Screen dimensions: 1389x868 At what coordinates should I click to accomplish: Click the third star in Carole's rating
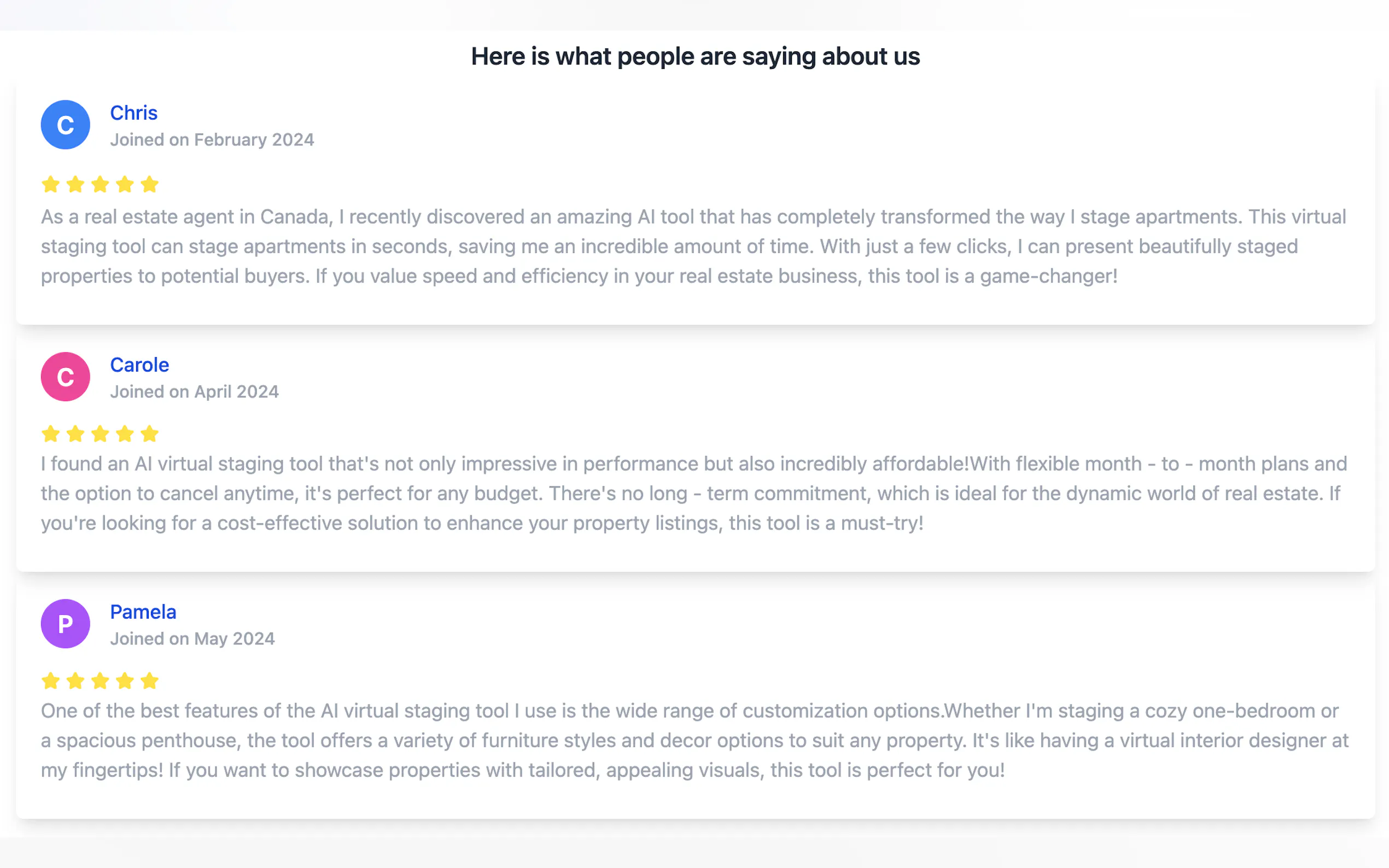100,434
